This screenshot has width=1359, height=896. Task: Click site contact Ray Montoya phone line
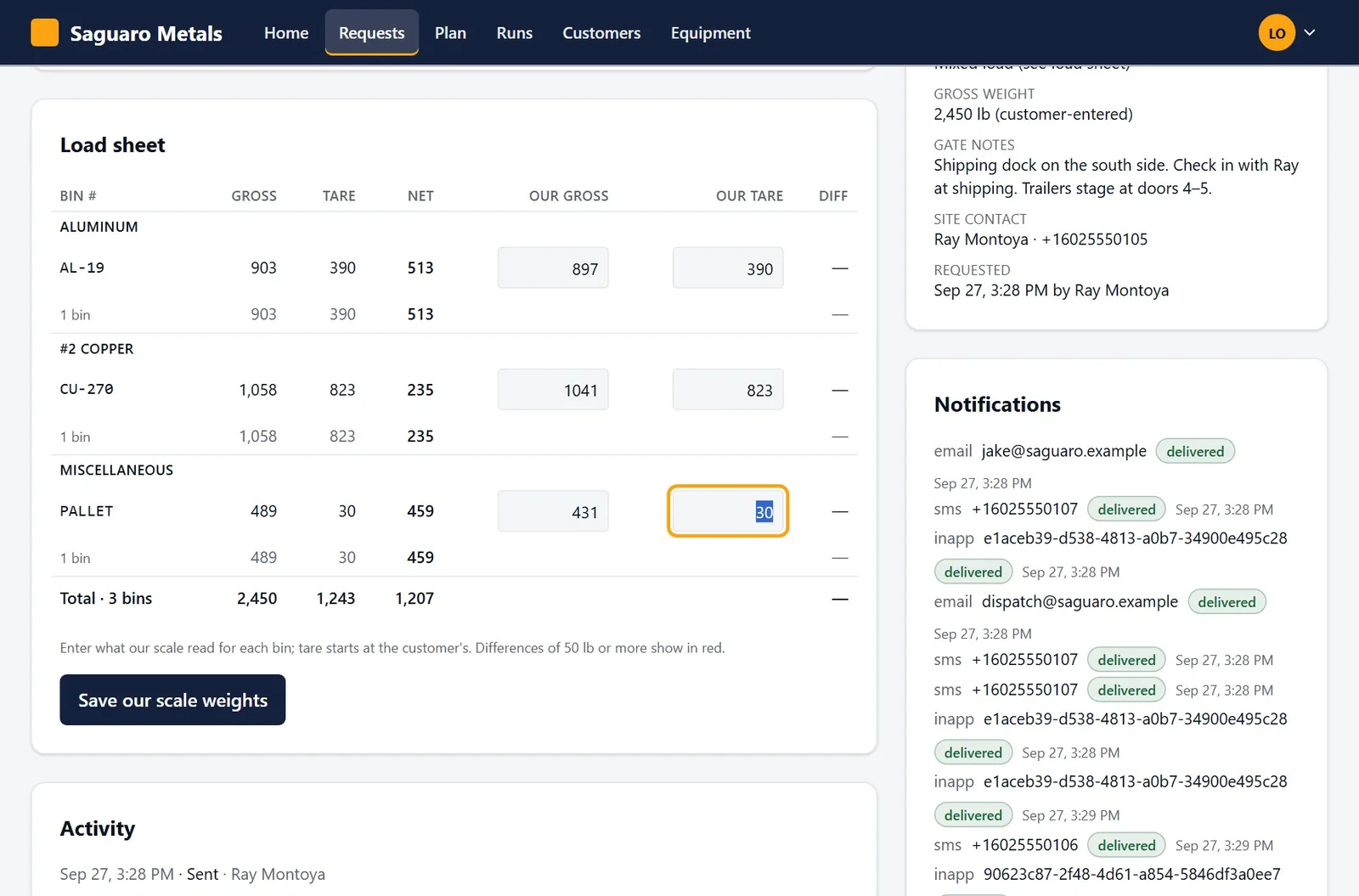click(1040, 239)
